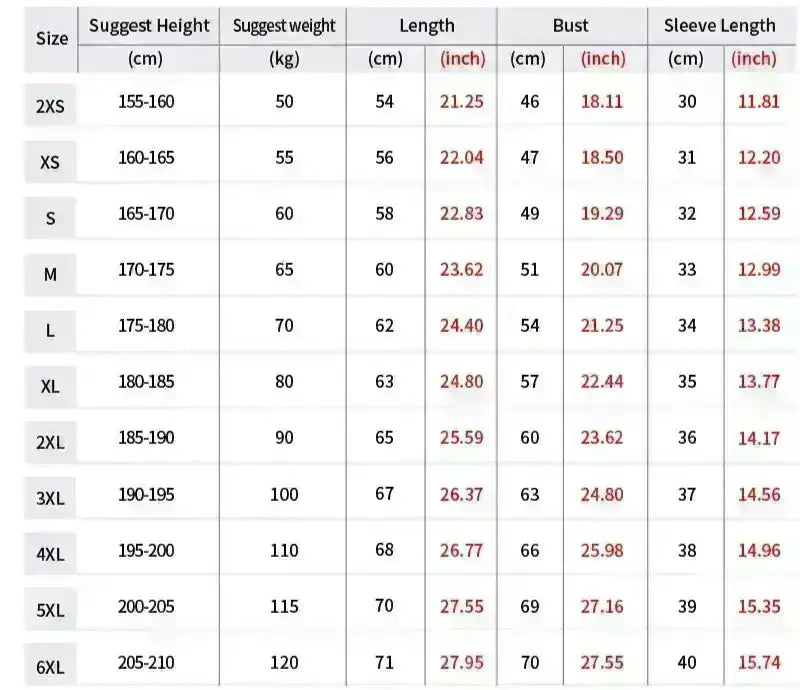
Task: Click the 205-210 height cell
Action: pyautogui.click(x=146, y=662)
